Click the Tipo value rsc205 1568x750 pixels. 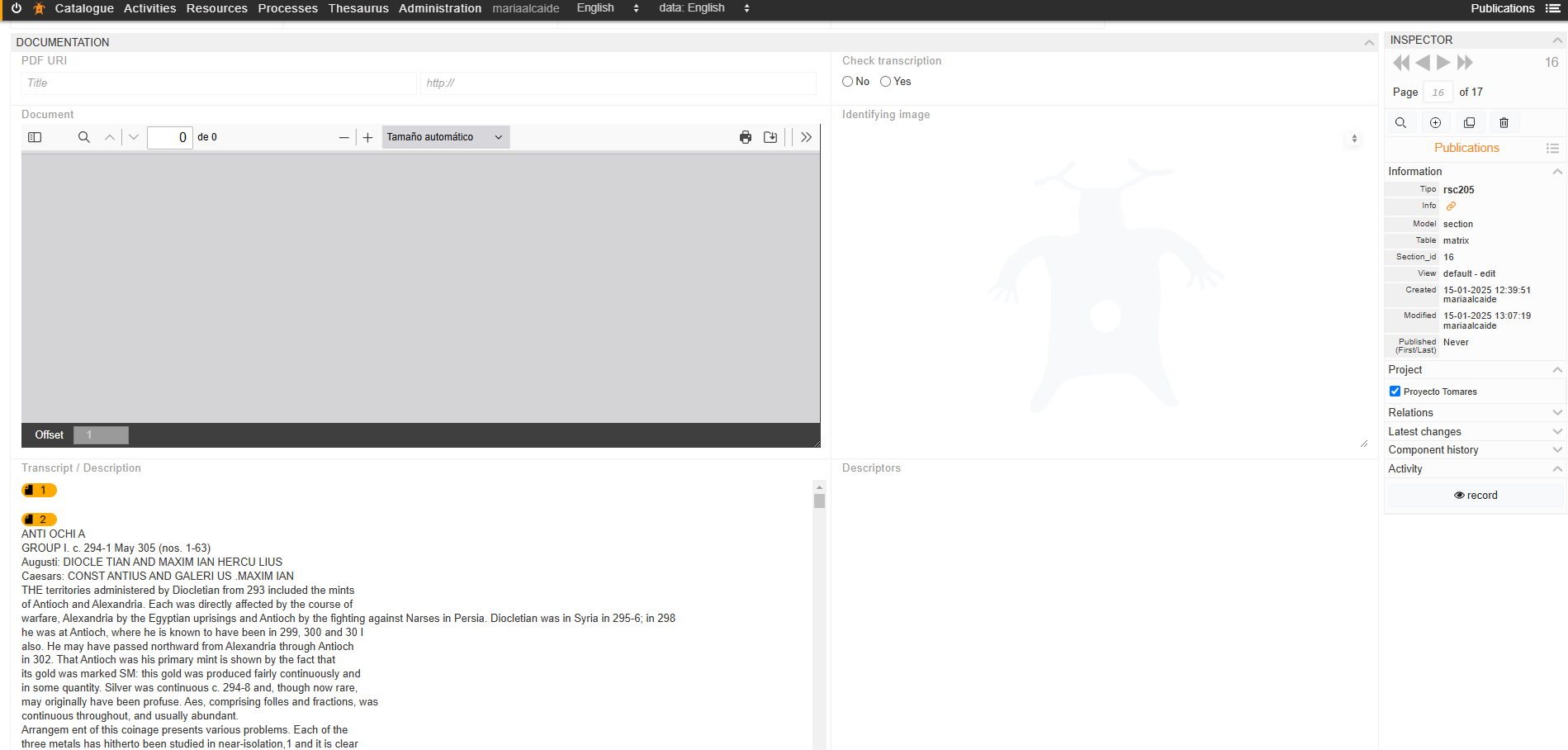click(1458, 190)
